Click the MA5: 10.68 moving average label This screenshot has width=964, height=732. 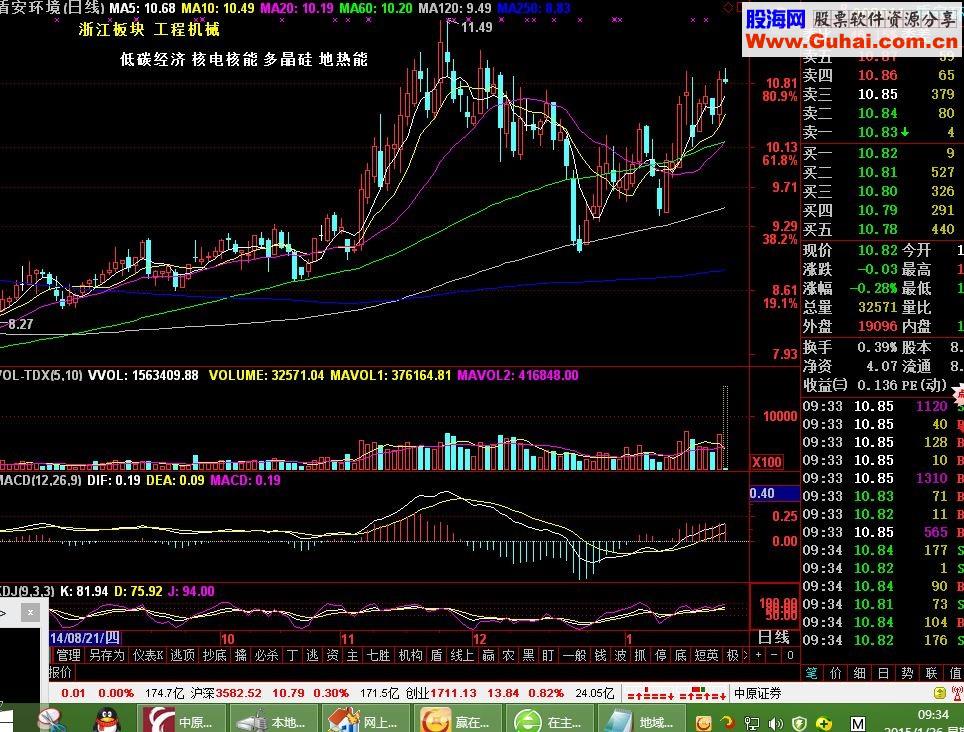pos(142,9)
